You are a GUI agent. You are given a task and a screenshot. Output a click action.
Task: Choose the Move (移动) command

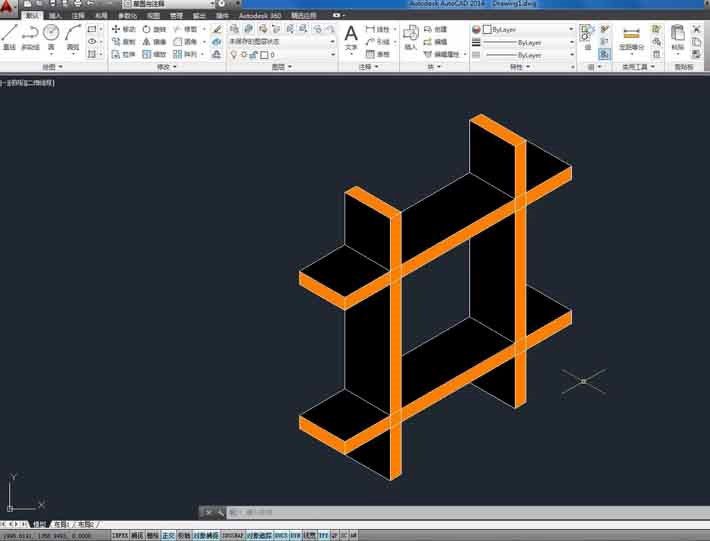[x=124, y=29]
